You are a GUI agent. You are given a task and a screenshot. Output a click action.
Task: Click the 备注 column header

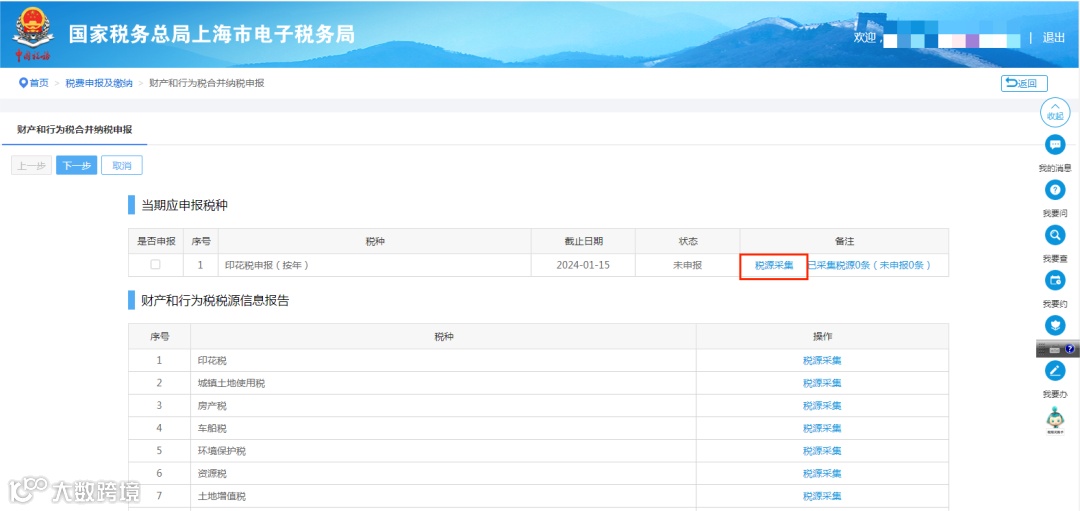(844, 242)
